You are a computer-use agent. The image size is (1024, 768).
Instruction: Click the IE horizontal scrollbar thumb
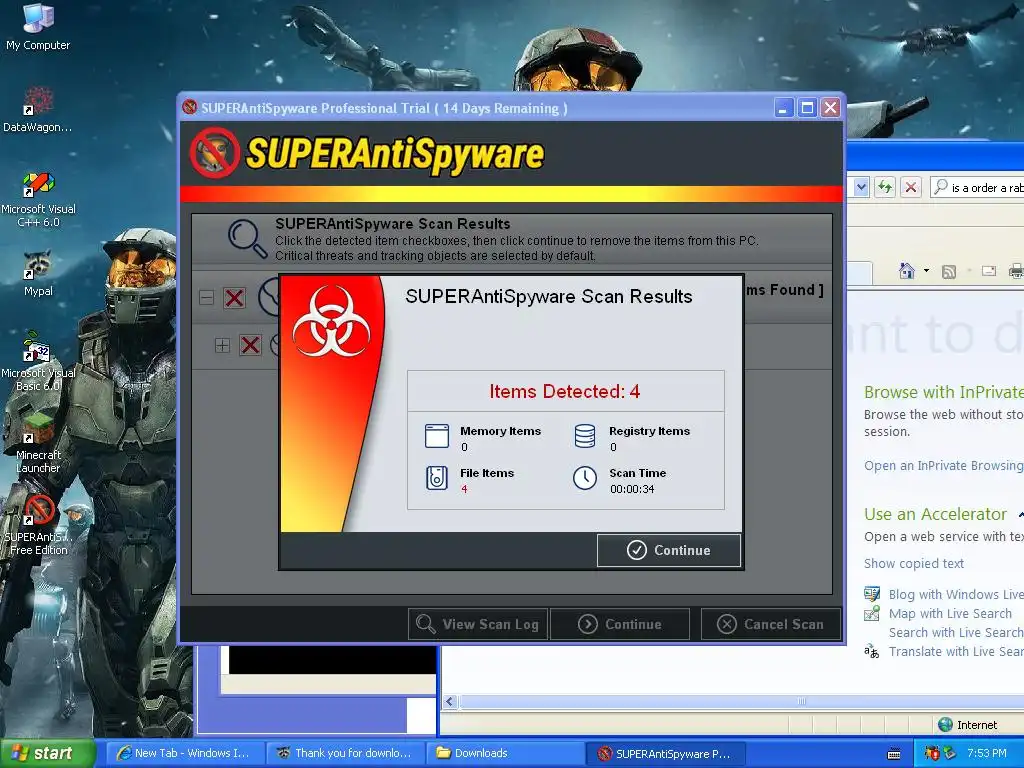(741, 701)
